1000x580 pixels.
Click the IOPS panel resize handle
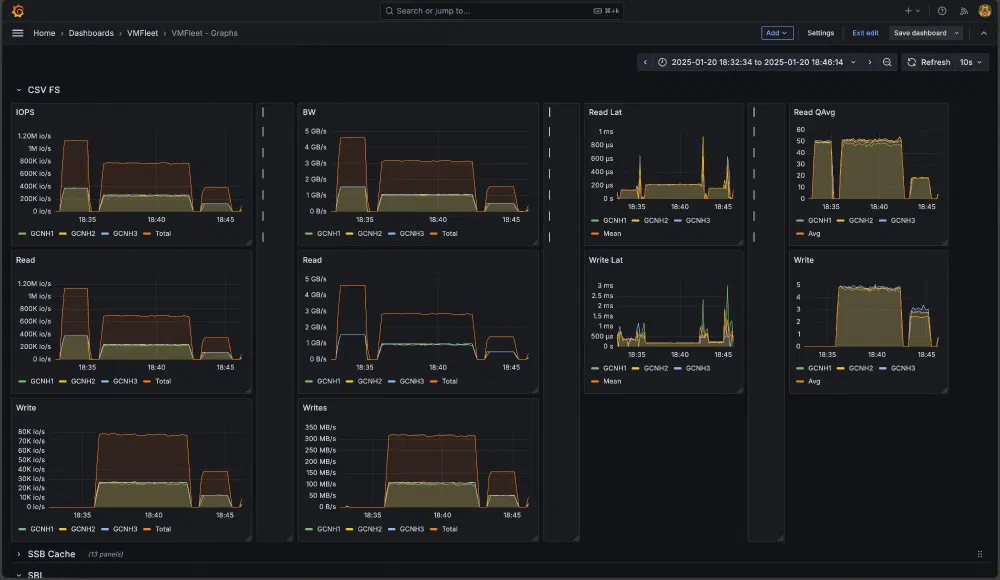click(248, 242)
